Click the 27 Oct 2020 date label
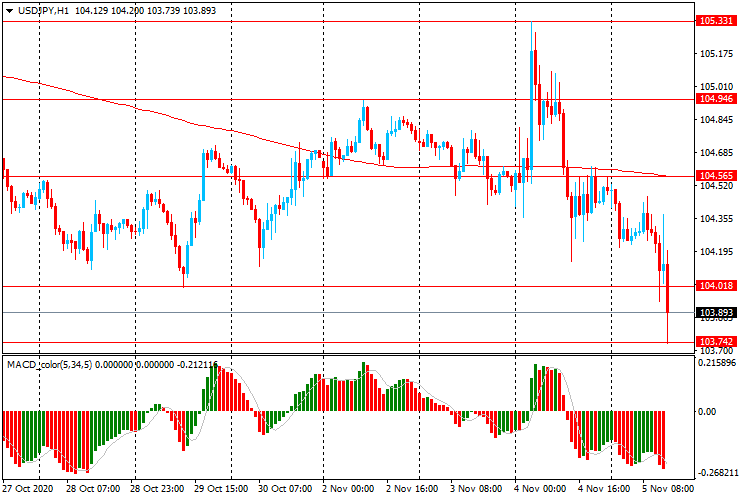The height and width of the screenshot is (500, 740). coord(27,489)
